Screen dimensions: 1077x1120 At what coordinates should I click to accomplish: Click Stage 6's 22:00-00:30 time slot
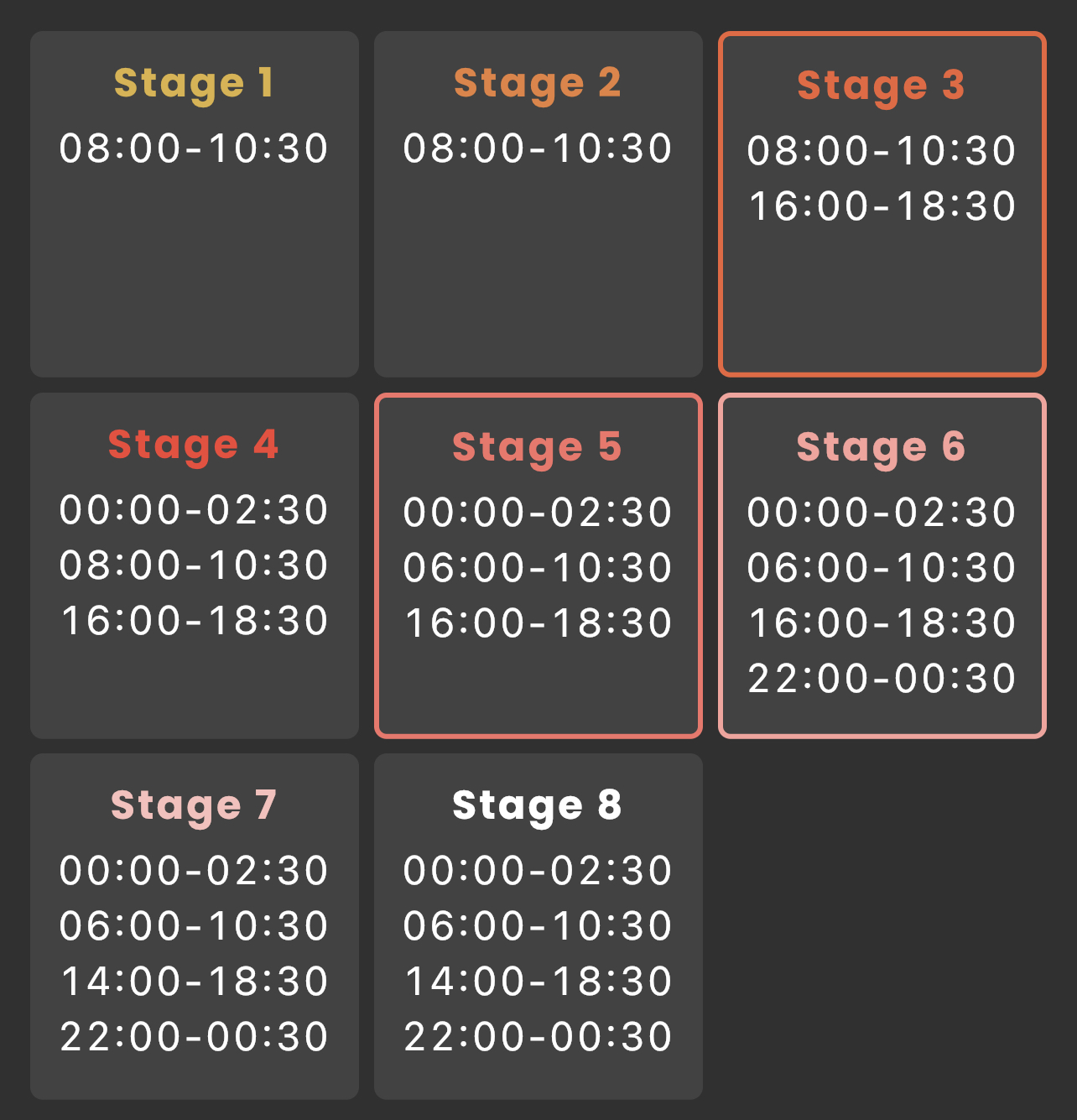coord(882,679)
